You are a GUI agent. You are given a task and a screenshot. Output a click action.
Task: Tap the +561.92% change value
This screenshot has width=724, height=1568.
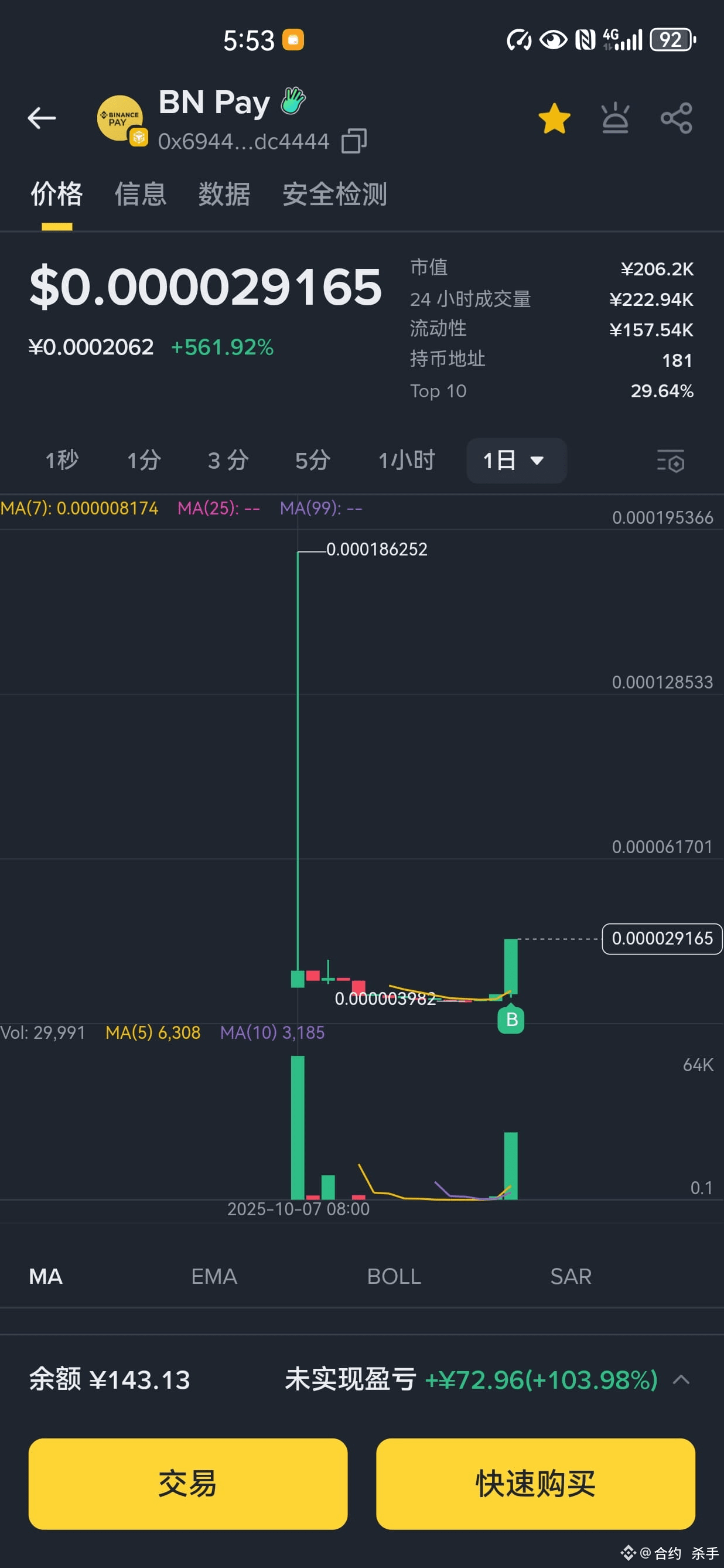pyautogui.click(x=222, y=347)
